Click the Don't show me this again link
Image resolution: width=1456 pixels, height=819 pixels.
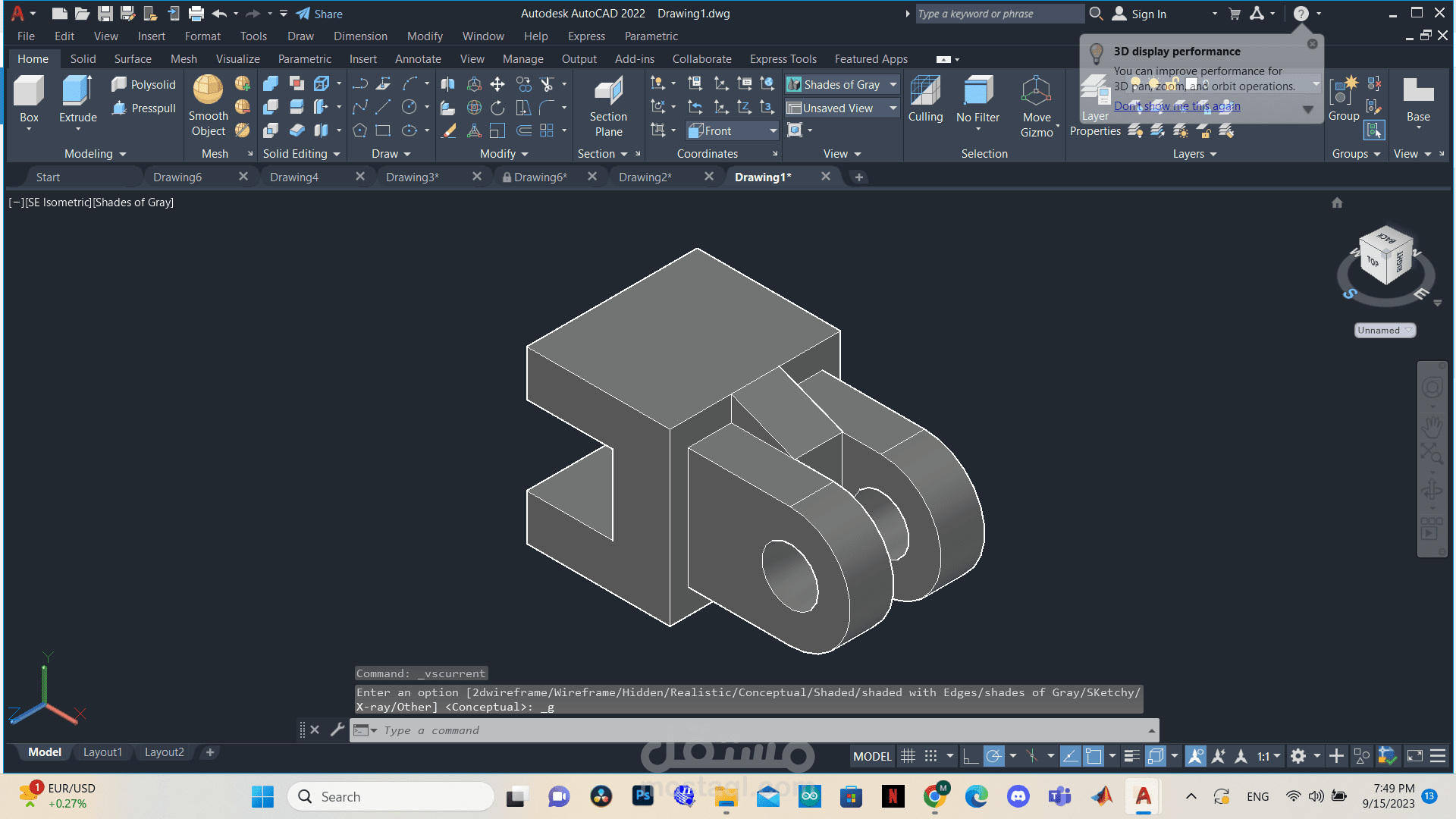point(1177,106)
